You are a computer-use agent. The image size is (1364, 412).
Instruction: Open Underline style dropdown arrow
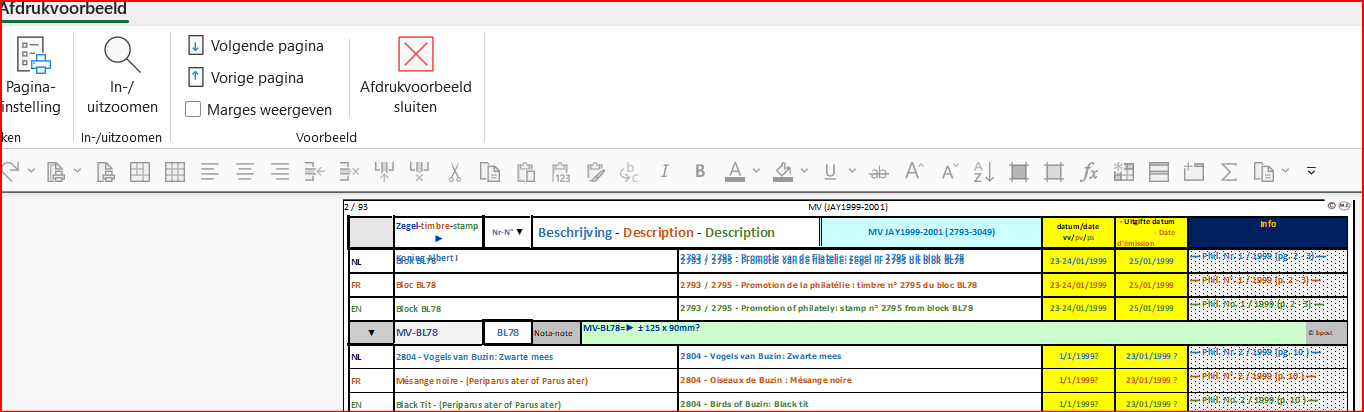851,172
